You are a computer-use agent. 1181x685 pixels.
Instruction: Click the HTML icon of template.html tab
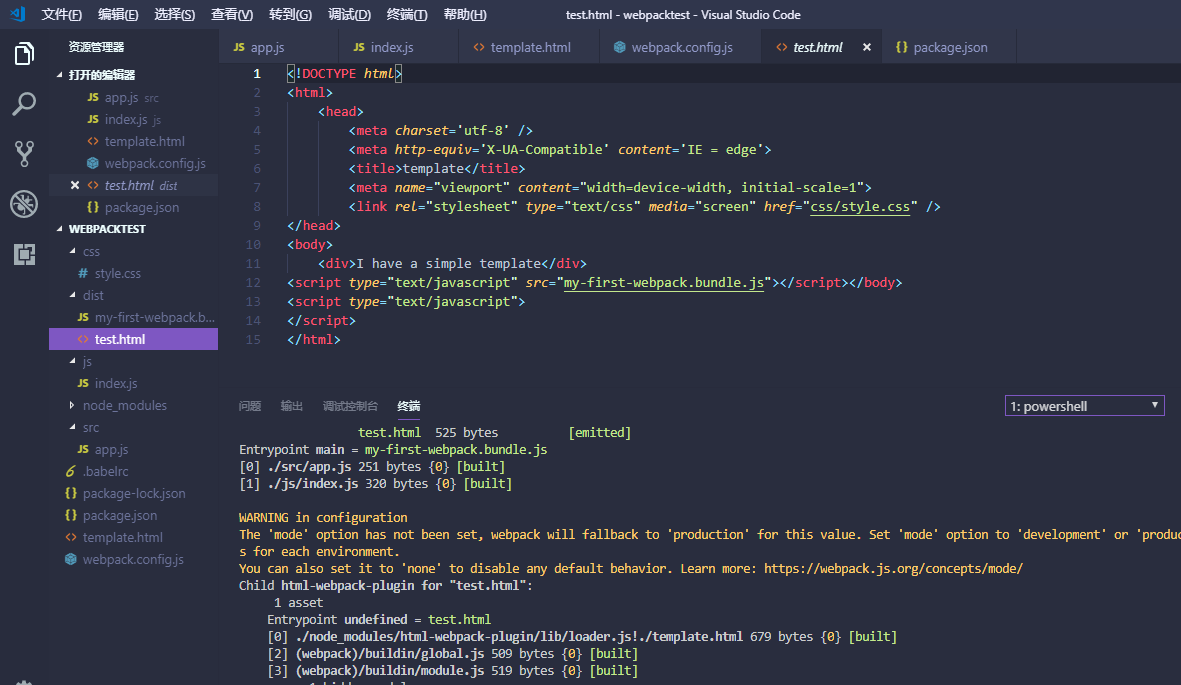478,47
